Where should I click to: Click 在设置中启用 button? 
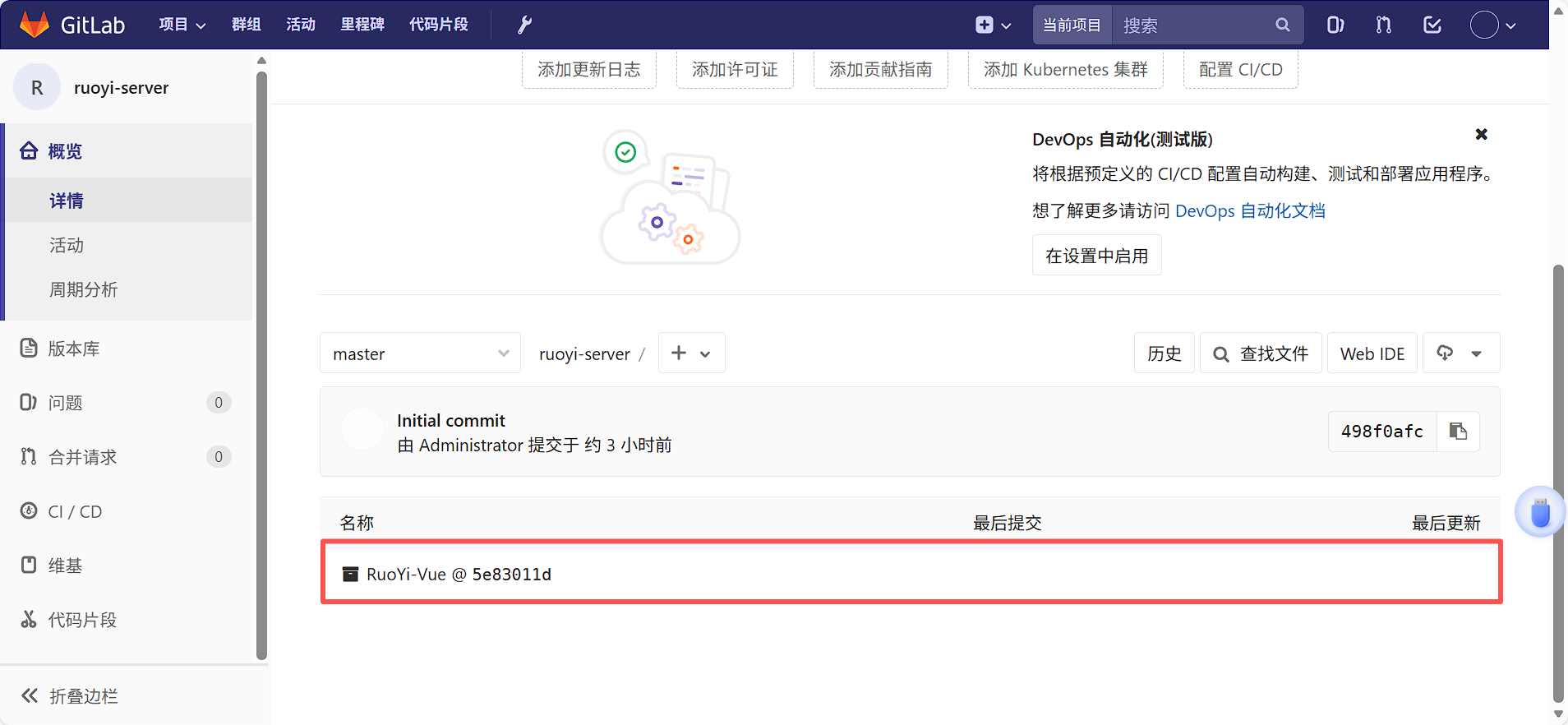tap(1096, 256)
